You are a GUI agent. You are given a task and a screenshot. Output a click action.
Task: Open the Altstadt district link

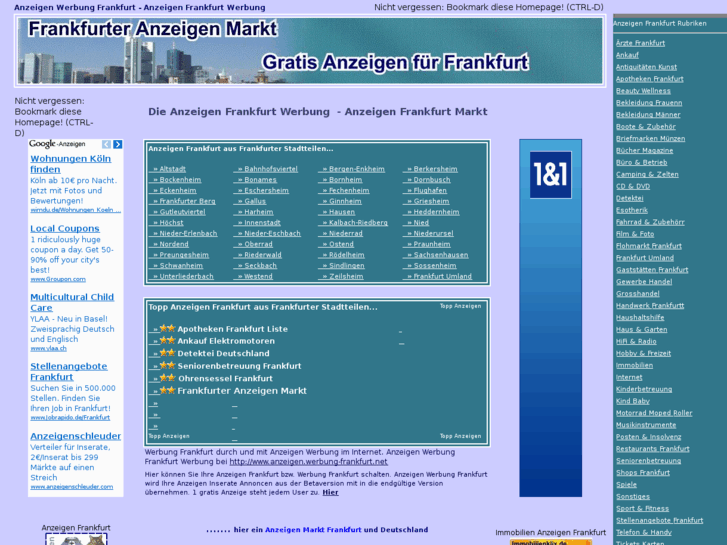click(172, 169)
